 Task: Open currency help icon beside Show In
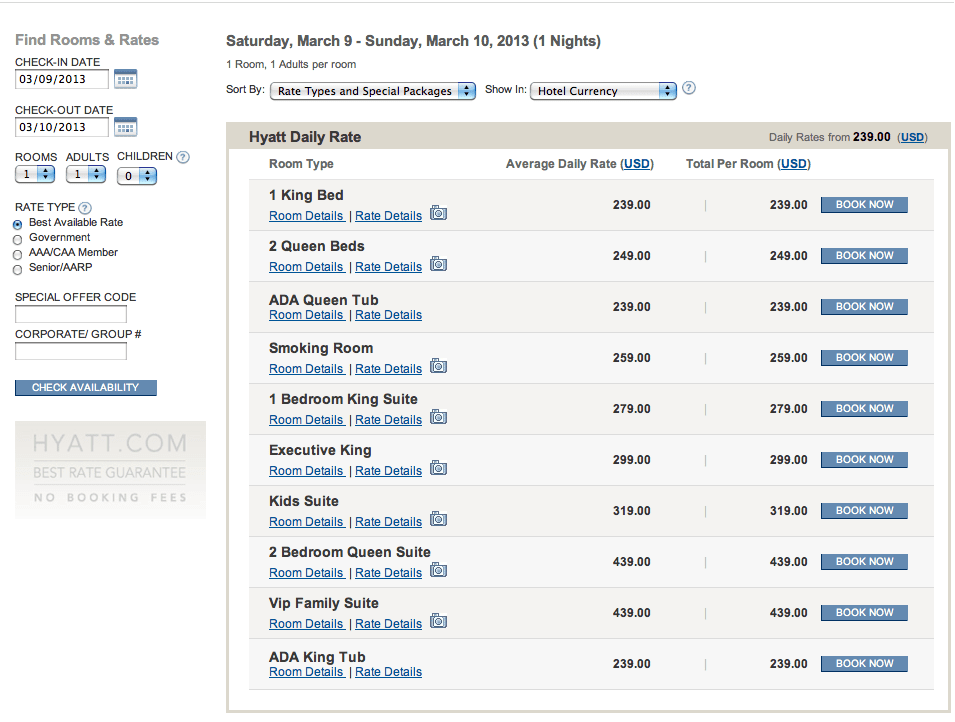point(689,88)
